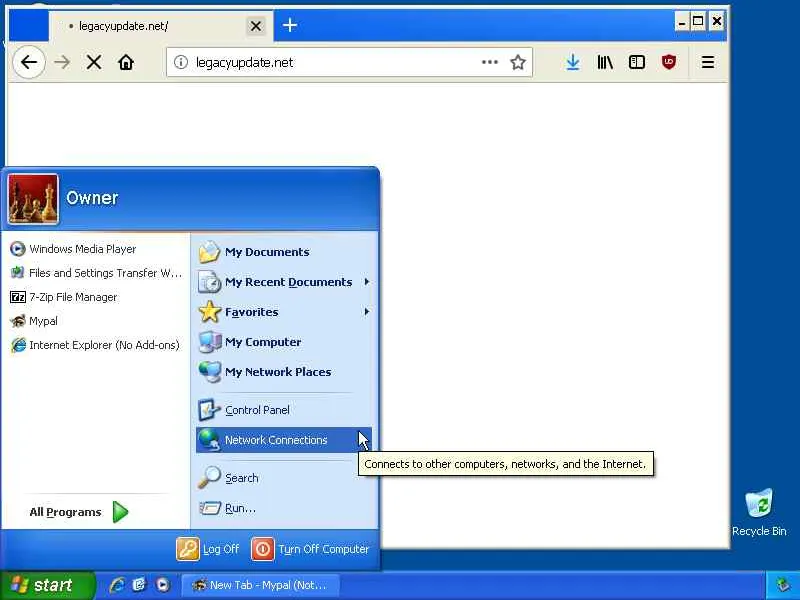800x600 pixels.
Task: Click the Windows start button
Action: [47, 585]
